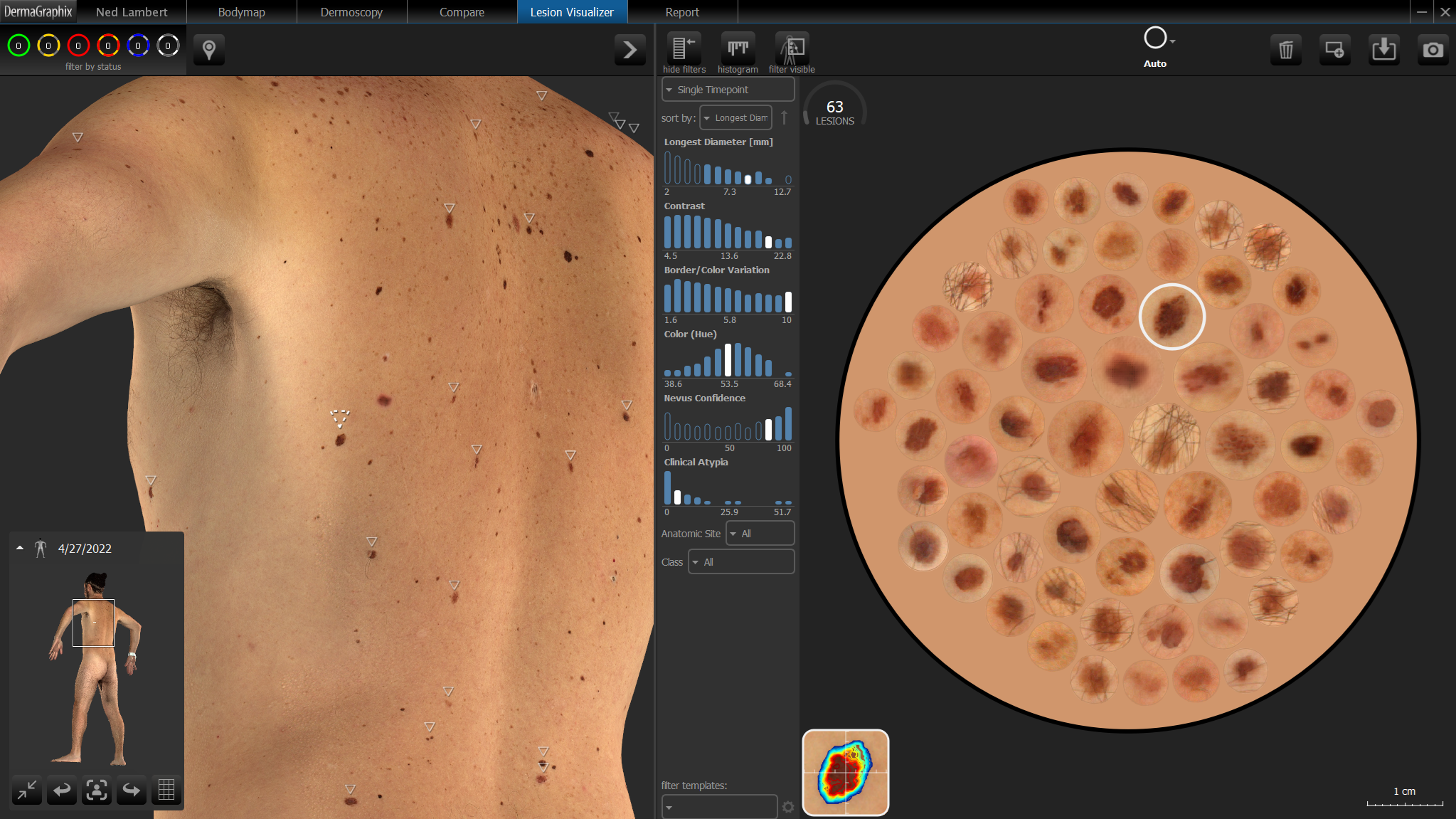Switch to the Bodymap tab

pyautogui.click(x=242, y=12)
